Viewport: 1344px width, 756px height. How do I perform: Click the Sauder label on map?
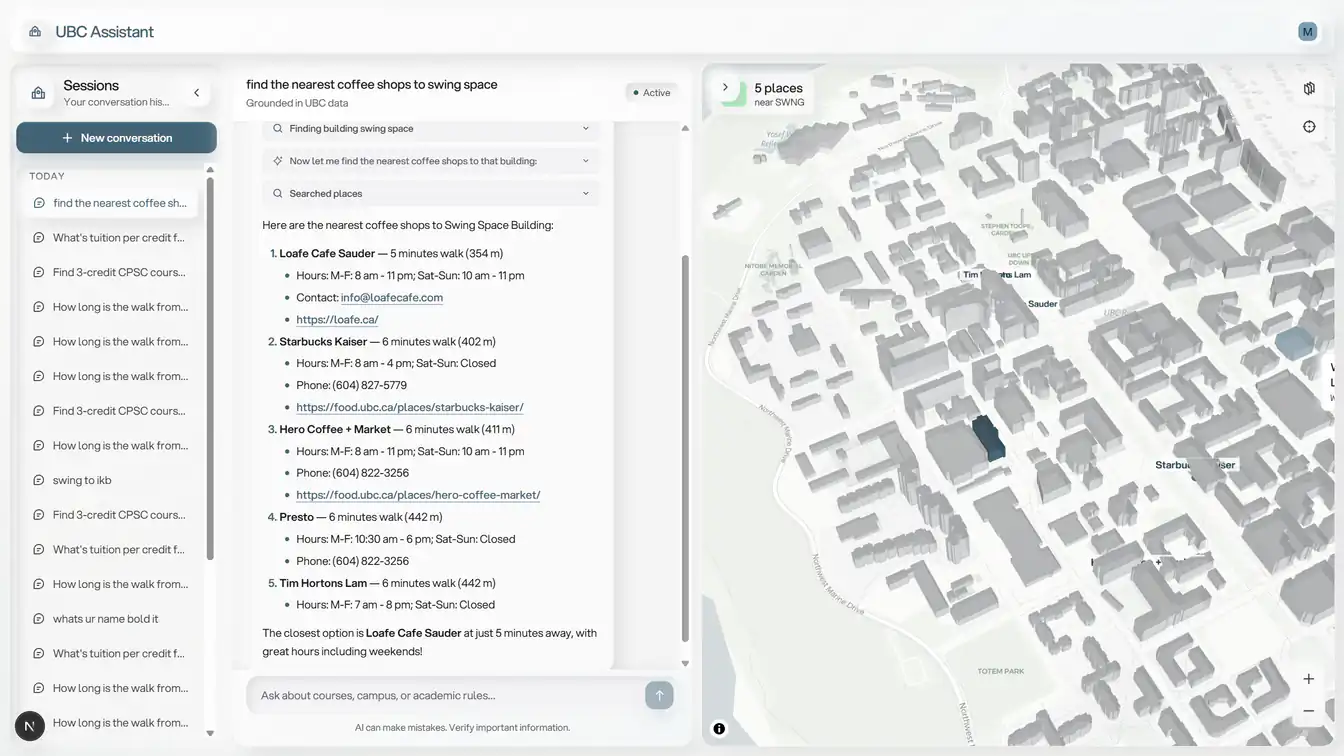[x=1042, y=304]
